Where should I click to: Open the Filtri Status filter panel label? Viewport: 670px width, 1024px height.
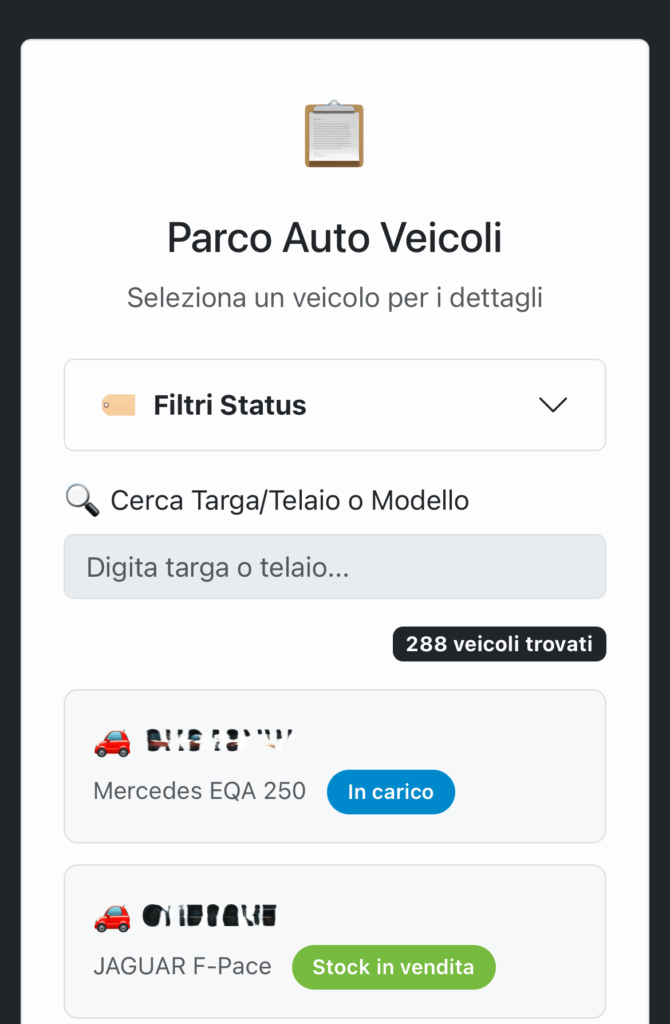click(230, 405)
